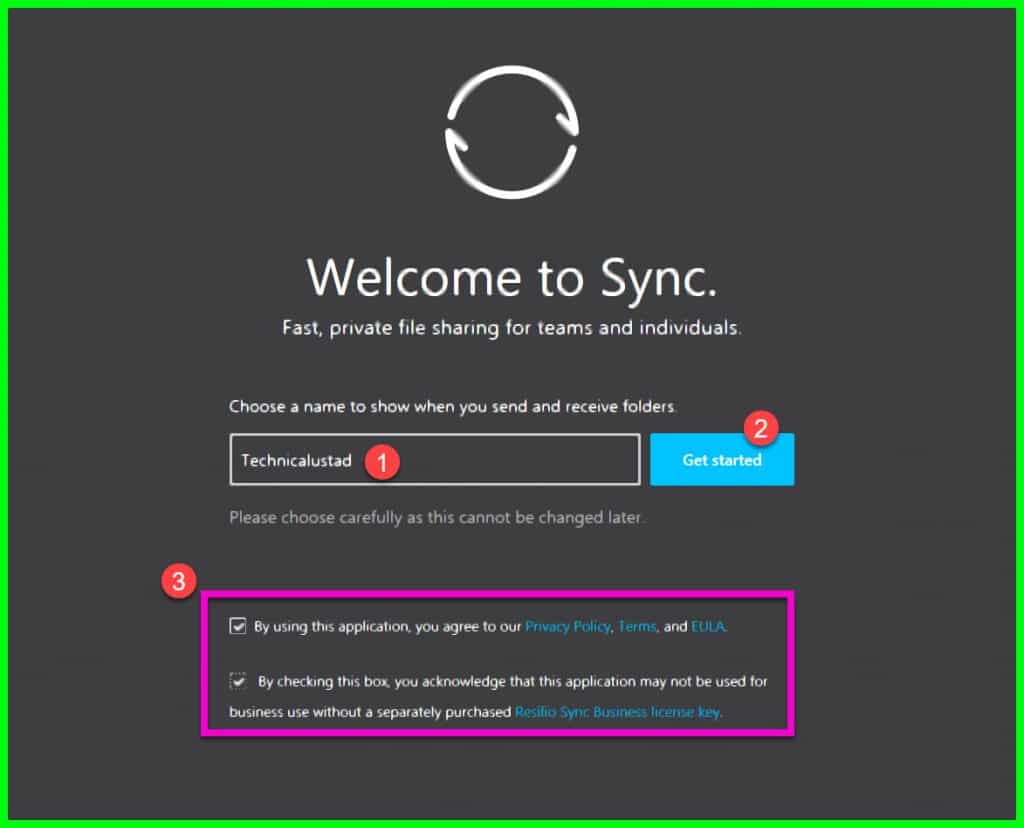Click the "Fast, private file sharing" tagline
1024x828 pixels.
[x=512, y=327]
